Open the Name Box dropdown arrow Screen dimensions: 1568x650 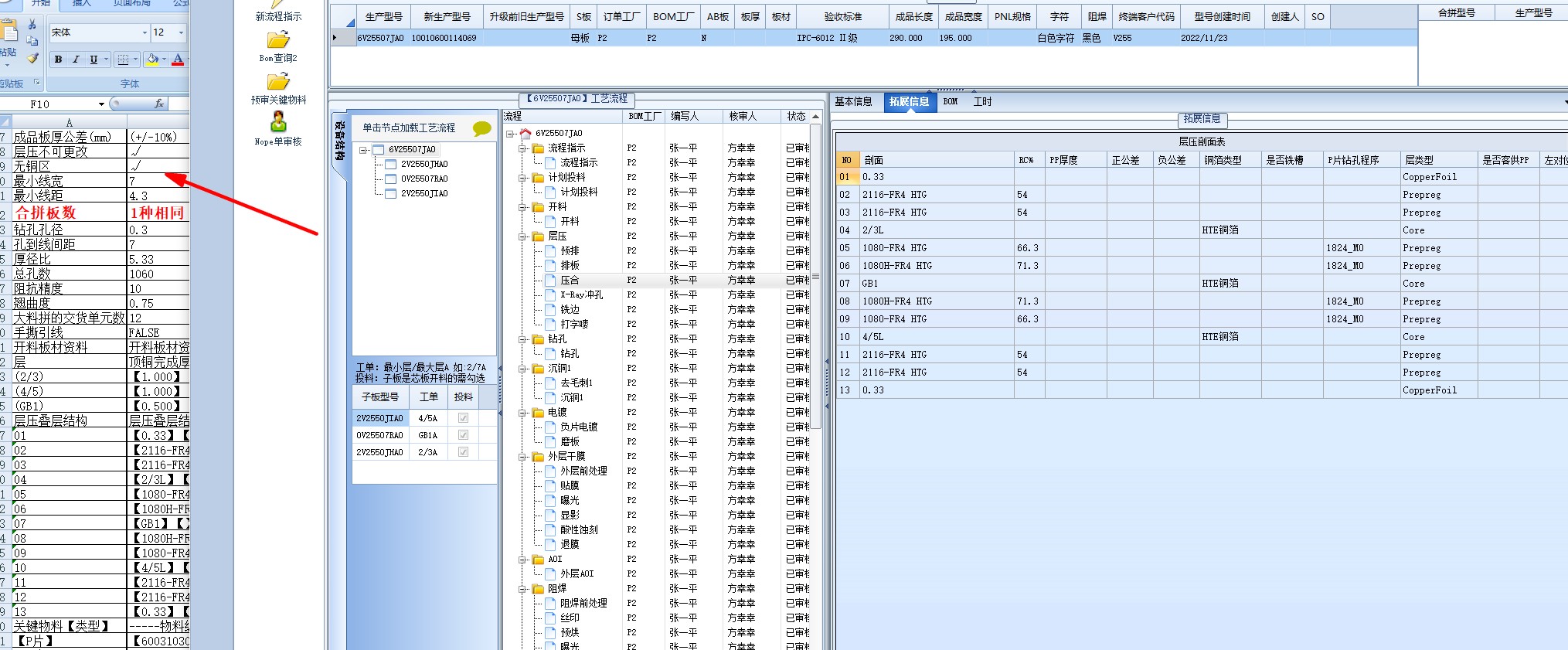[101, 104]
